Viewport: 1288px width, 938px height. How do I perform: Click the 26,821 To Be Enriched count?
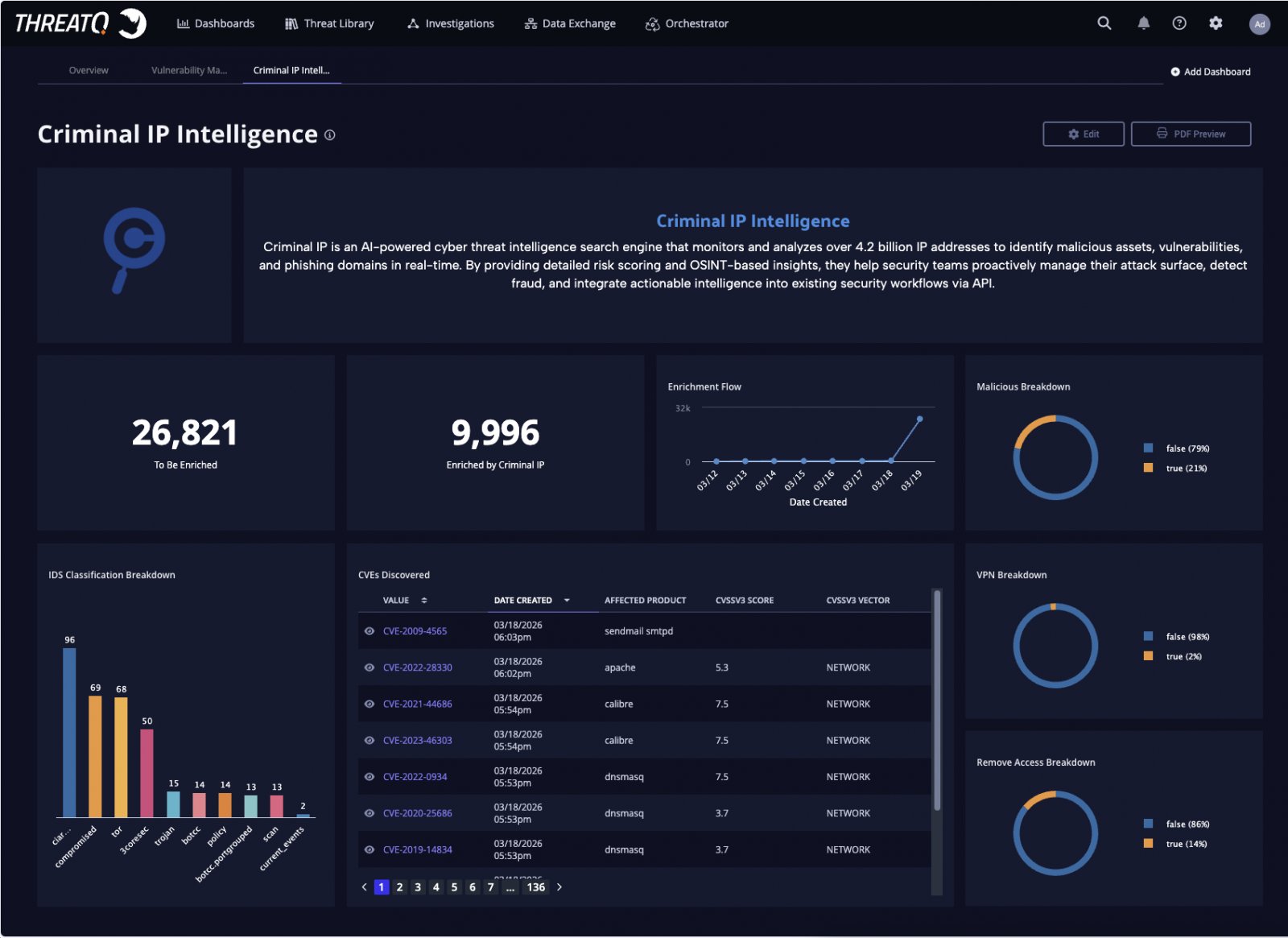pos(185,433)
